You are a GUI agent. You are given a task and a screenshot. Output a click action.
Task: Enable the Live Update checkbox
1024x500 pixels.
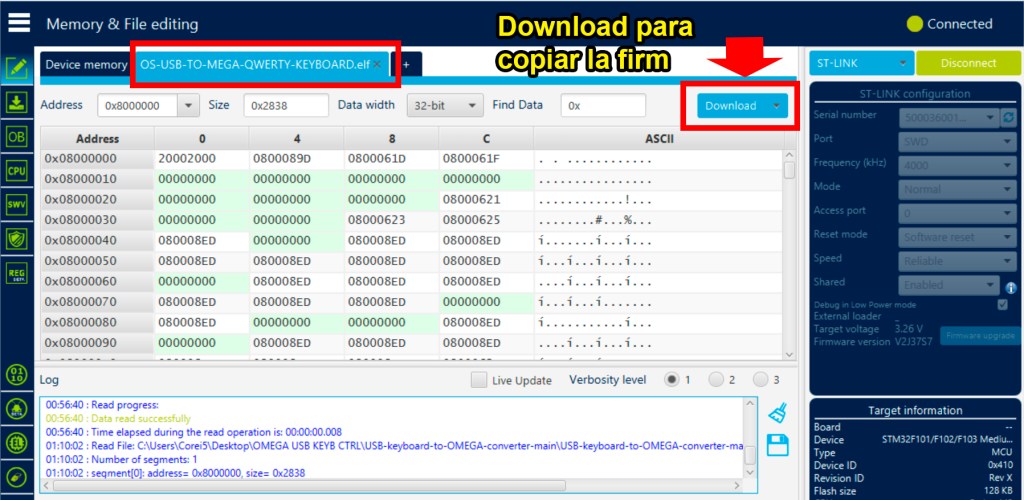coord(479,380)
